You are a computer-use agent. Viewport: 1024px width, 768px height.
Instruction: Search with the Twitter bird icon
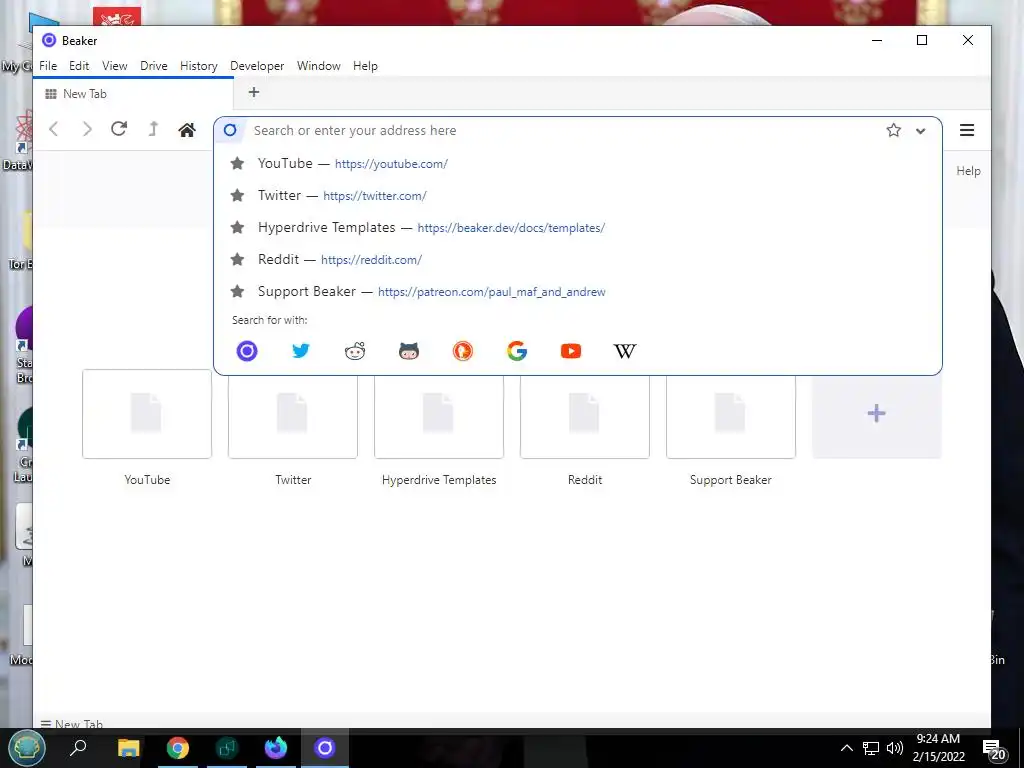(300, 351)
